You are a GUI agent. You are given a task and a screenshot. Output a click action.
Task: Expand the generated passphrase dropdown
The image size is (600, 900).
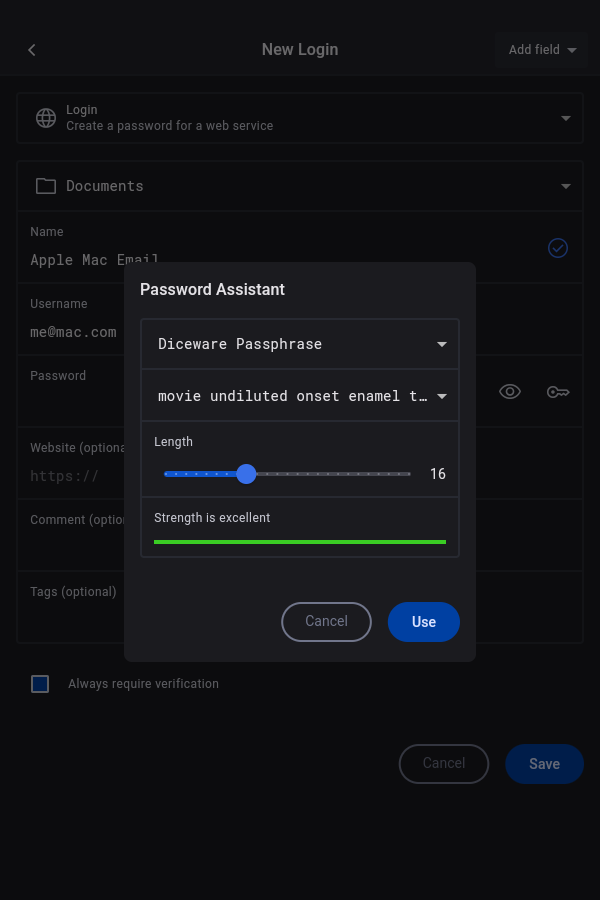tap(300, 396)
